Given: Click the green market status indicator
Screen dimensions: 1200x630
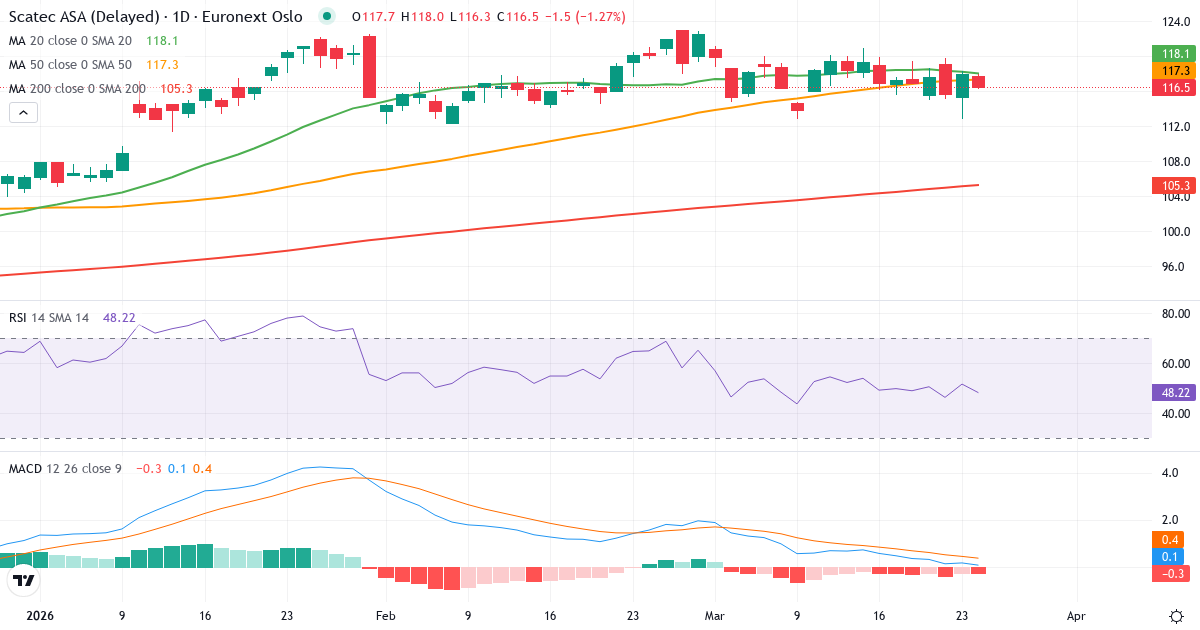Looking at the screenshot, I should click(326, 17).
